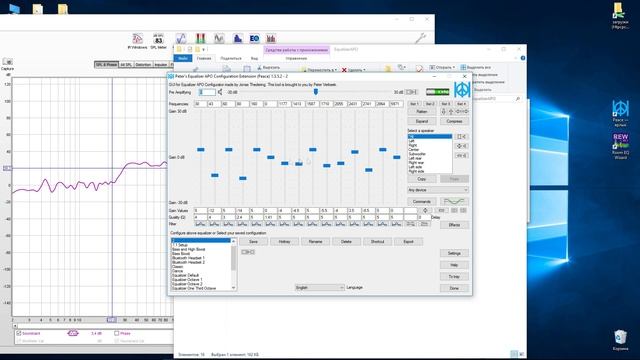
Task: Click the target icon right of Gain Values
Action: click(425, 210)
